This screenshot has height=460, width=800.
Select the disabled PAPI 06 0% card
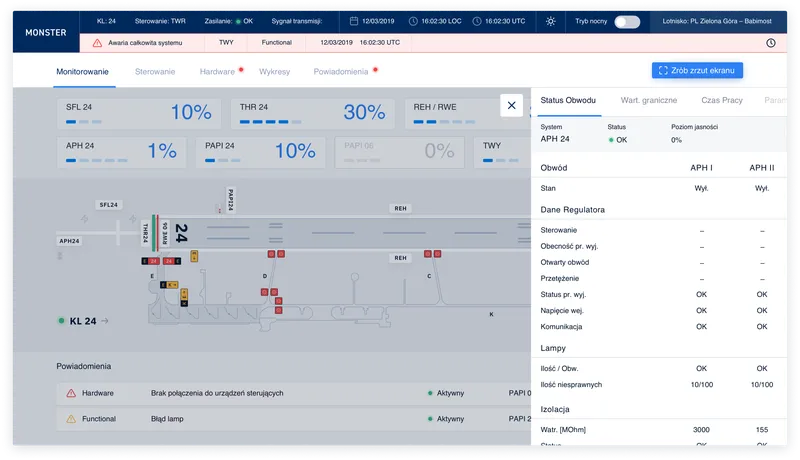(x=399, y=152)
